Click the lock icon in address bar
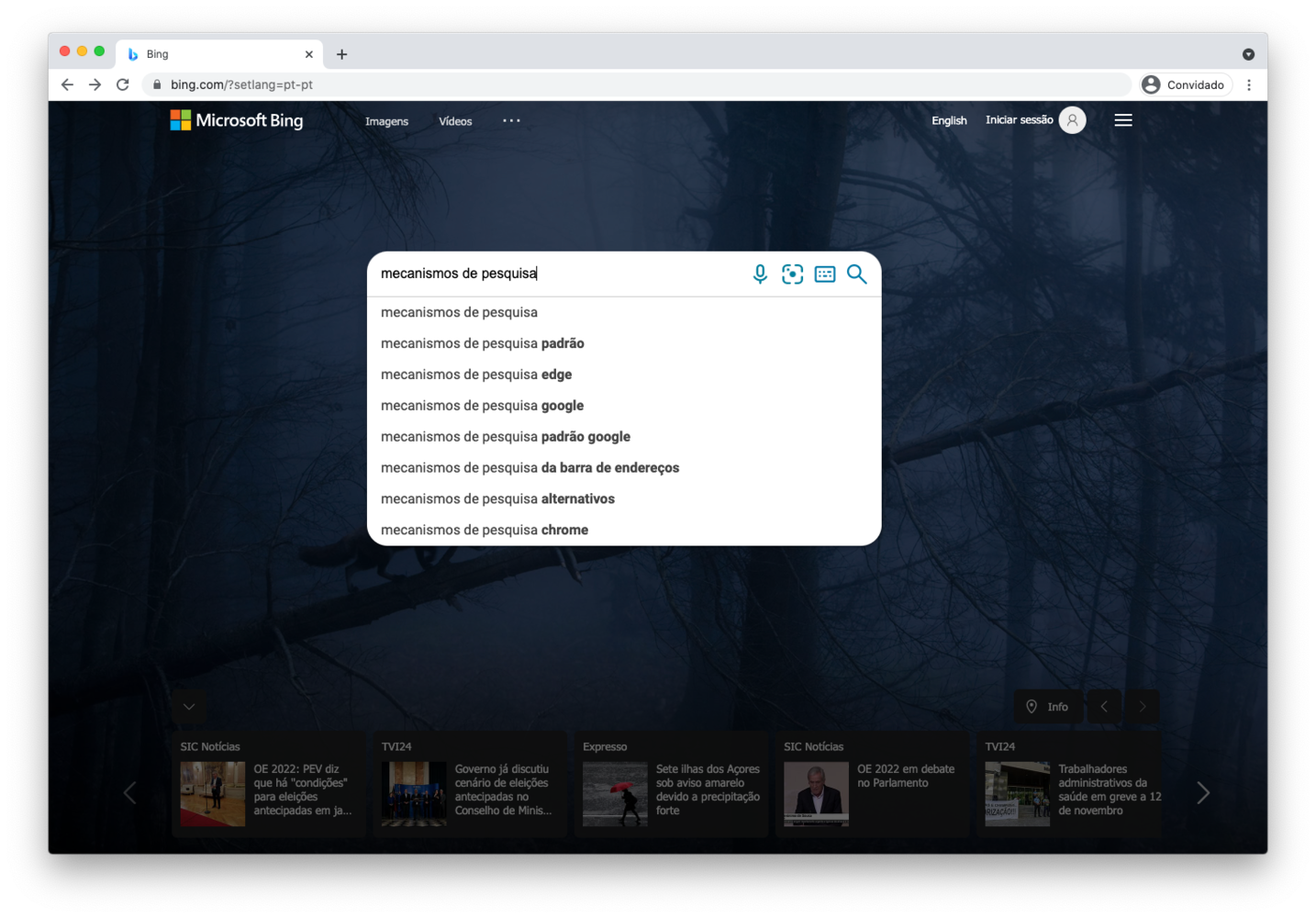 coord(157,84)
